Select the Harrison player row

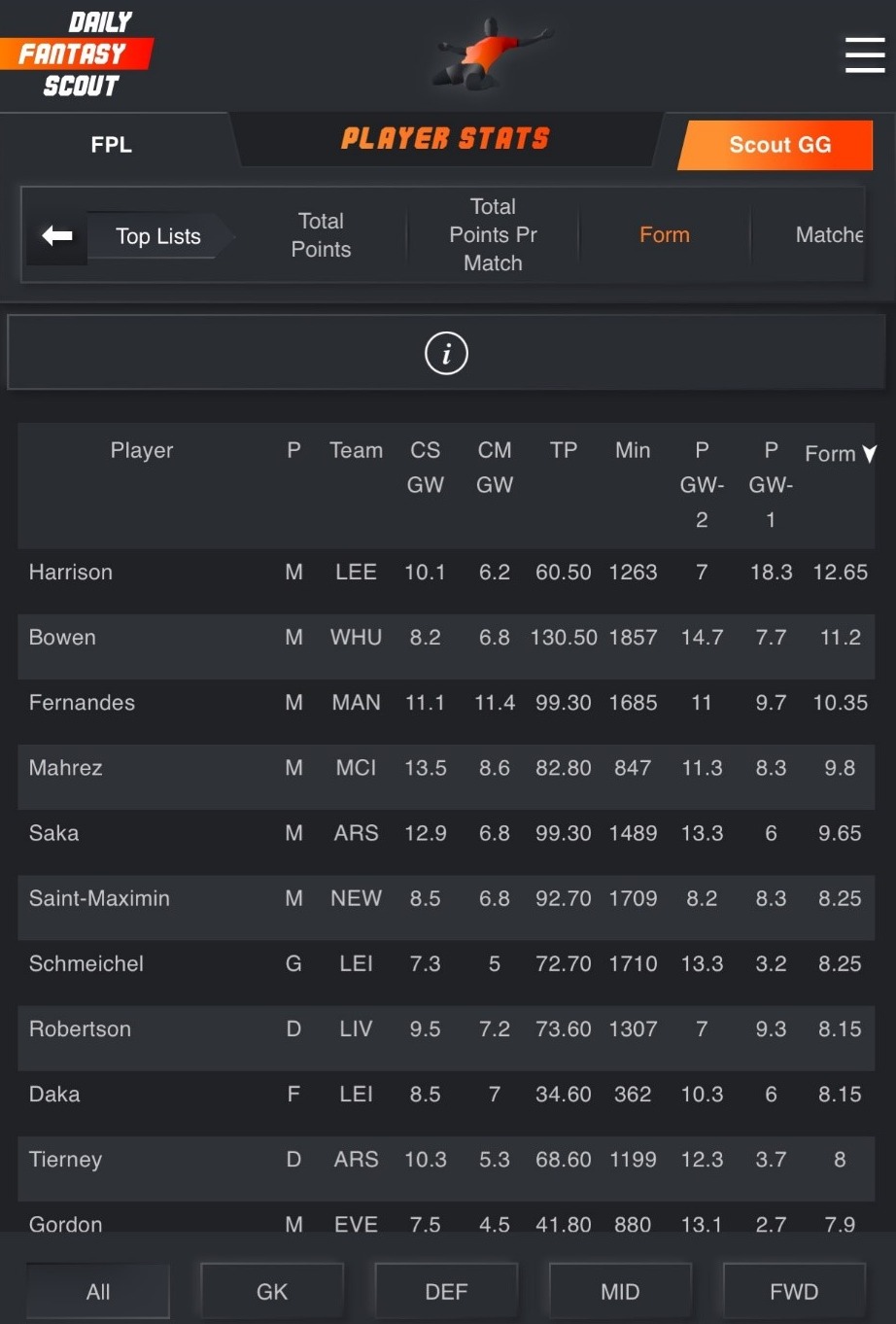point(70,573)
